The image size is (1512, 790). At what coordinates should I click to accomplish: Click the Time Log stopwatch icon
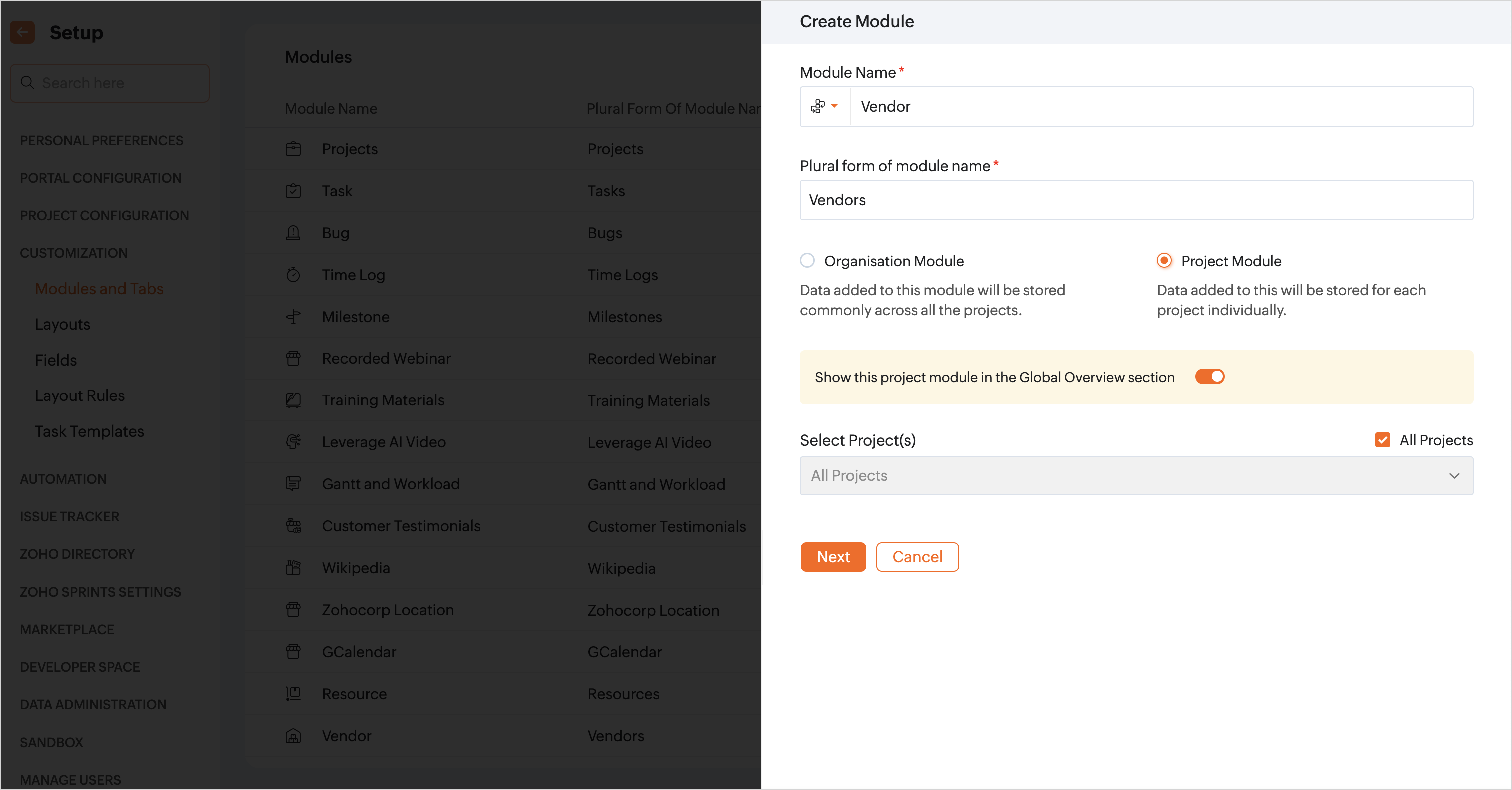[293, 275]
